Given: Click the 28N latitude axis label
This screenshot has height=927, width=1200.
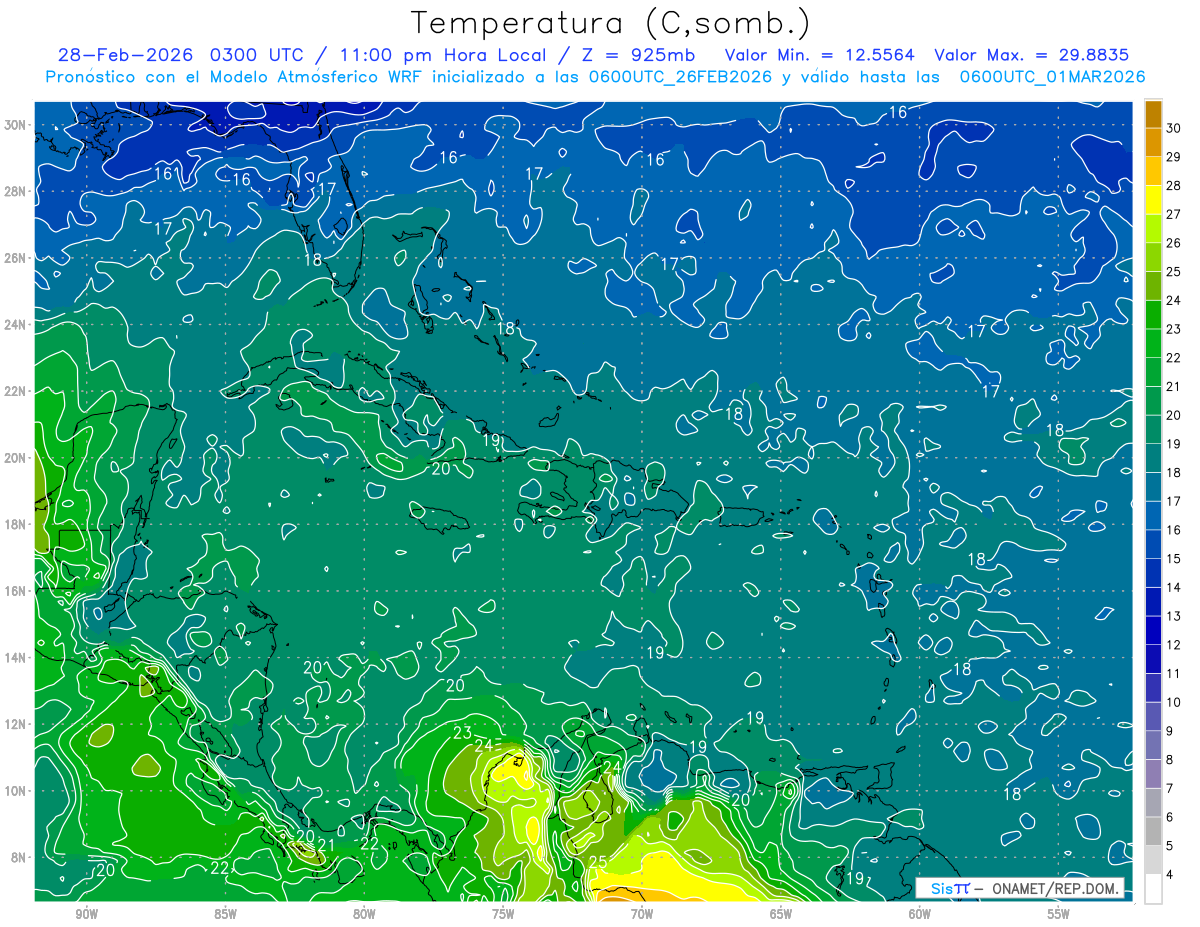Looking at the screenshot, I should [17, 191].
